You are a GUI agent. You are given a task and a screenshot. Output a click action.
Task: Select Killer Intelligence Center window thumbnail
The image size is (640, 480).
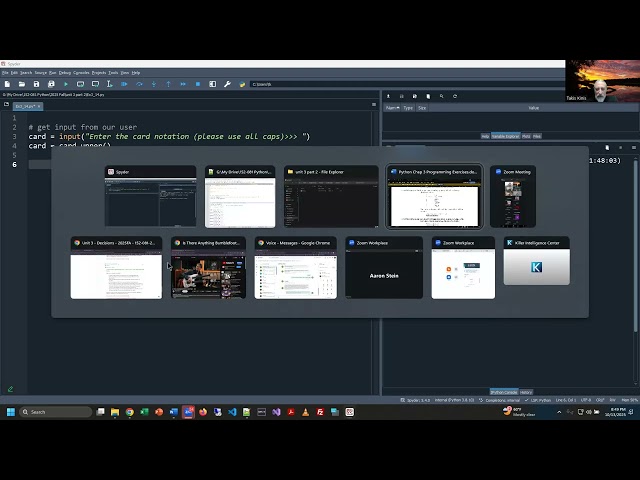pos(537,261)
